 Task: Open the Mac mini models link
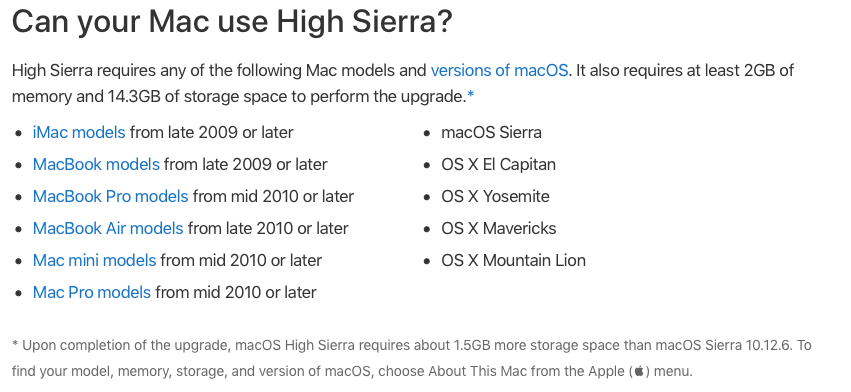[94, 261]
